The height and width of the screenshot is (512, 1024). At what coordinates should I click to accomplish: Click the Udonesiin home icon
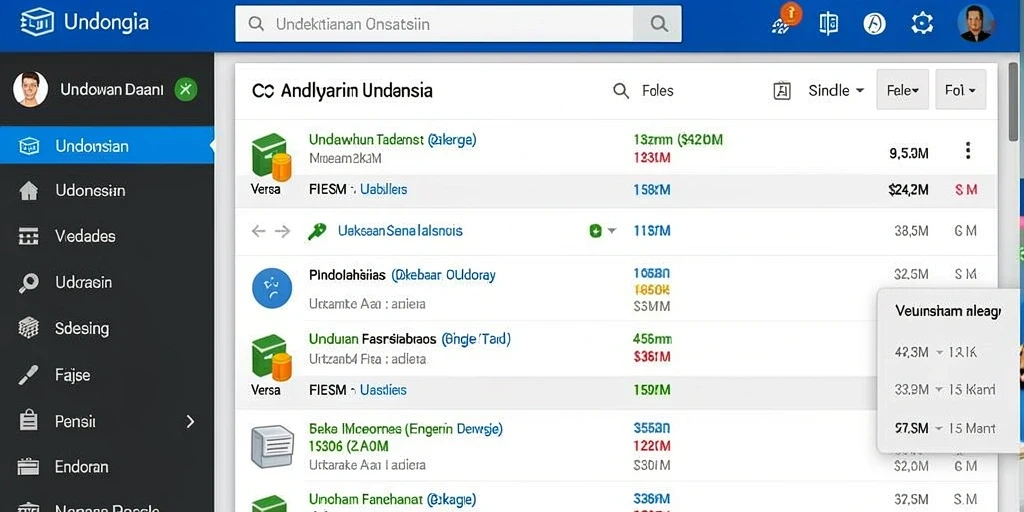[x=29, y=191]
